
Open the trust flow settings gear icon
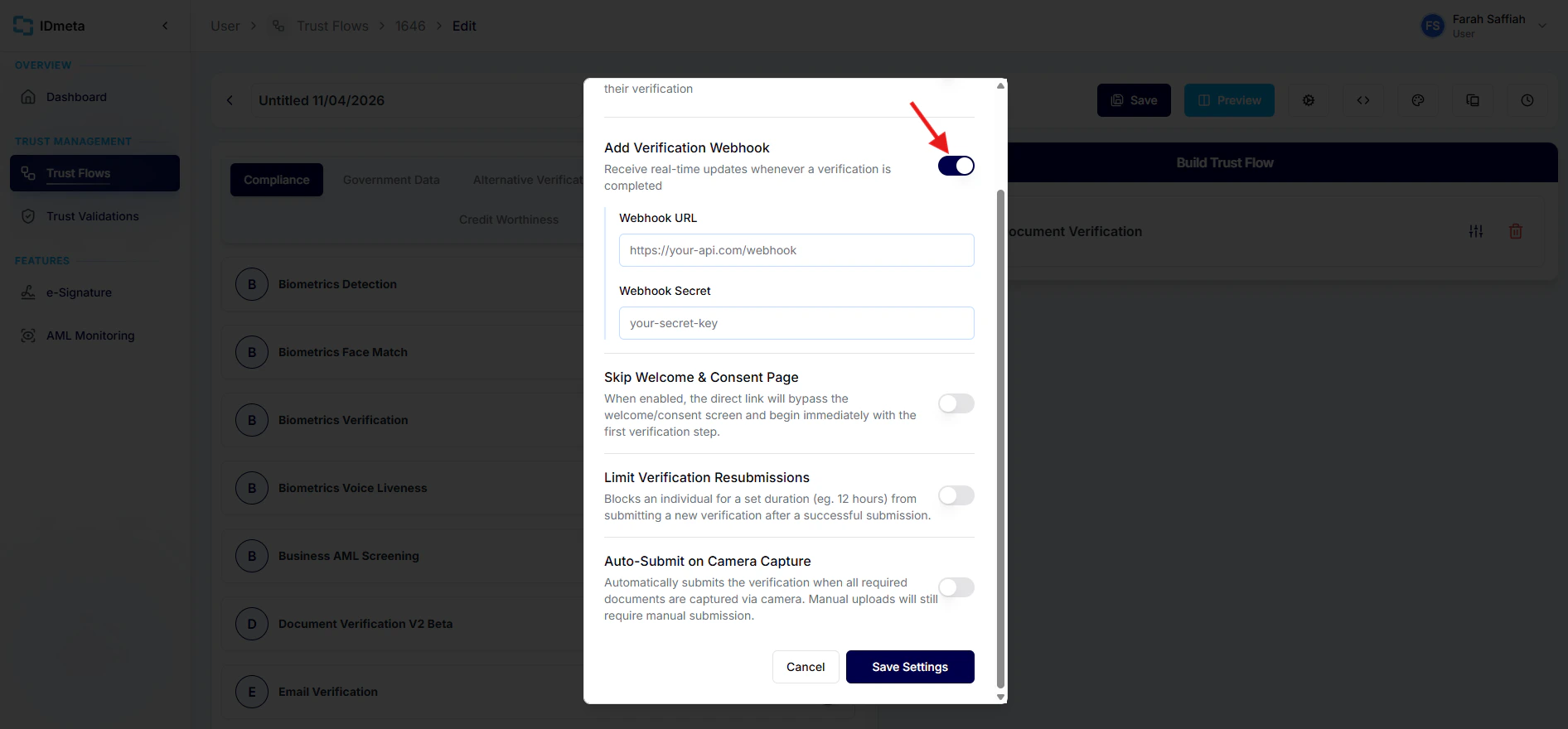(1309, 100)
